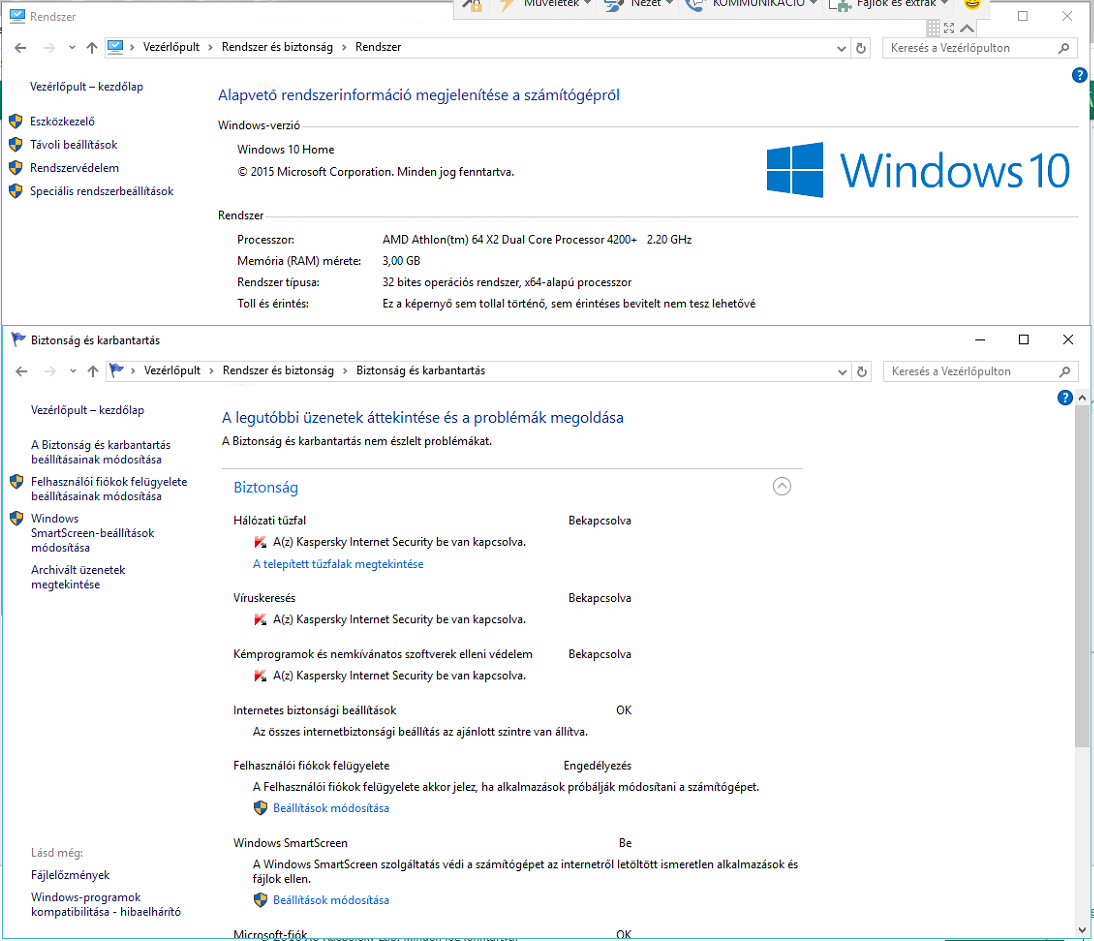1094x941 pixels.
Task: Open A Biztonság és karbantartás beállításainak módosítása
Action: coord(100,452)
